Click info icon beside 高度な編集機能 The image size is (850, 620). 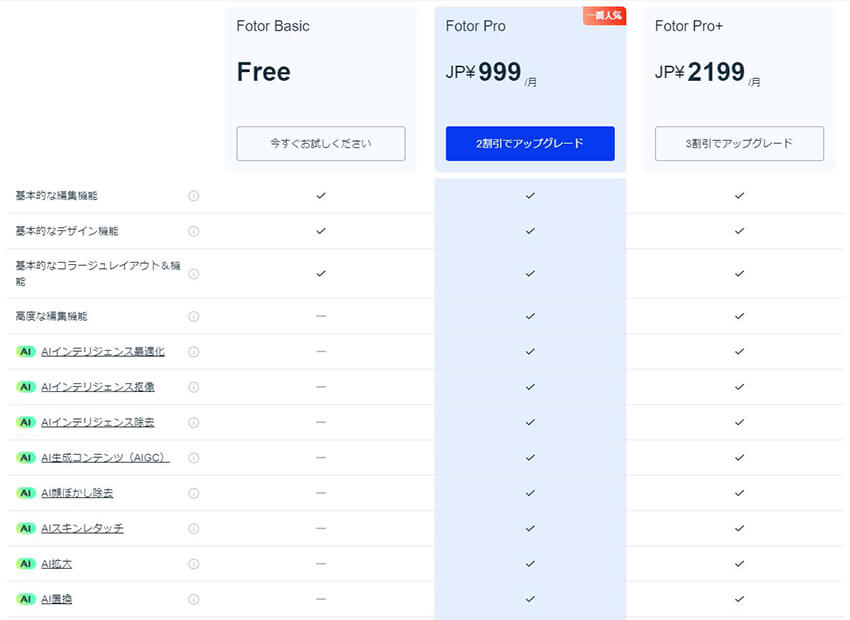coord(194,316)
